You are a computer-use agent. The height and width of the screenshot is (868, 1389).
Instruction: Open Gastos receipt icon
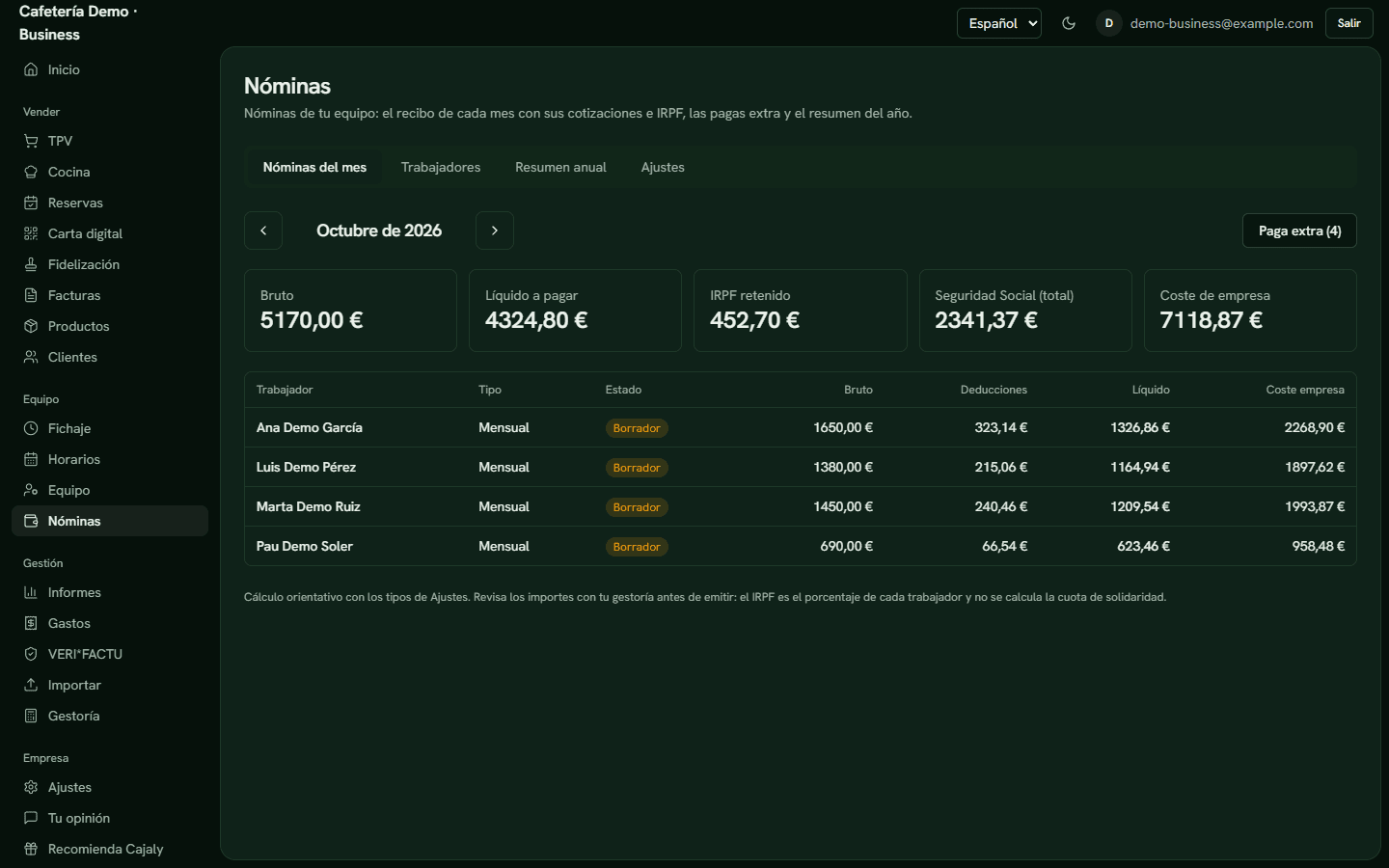click(31, 623)
